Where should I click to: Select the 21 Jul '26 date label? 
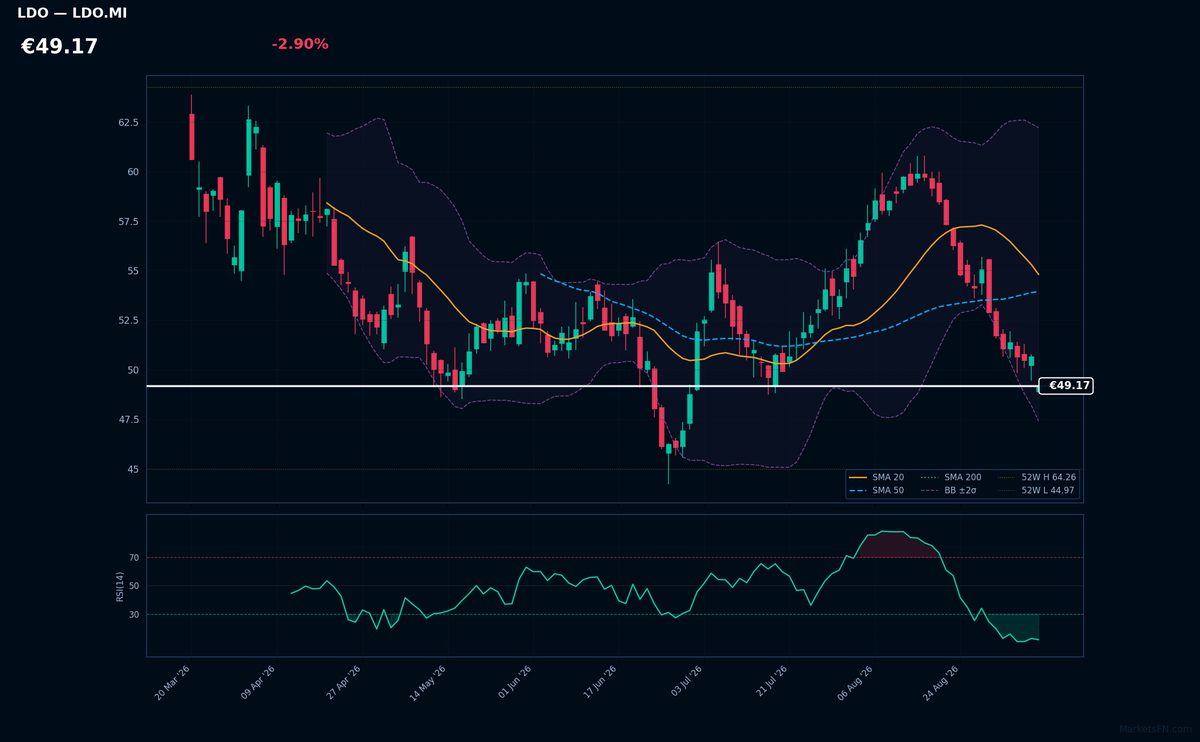(769, 683)
